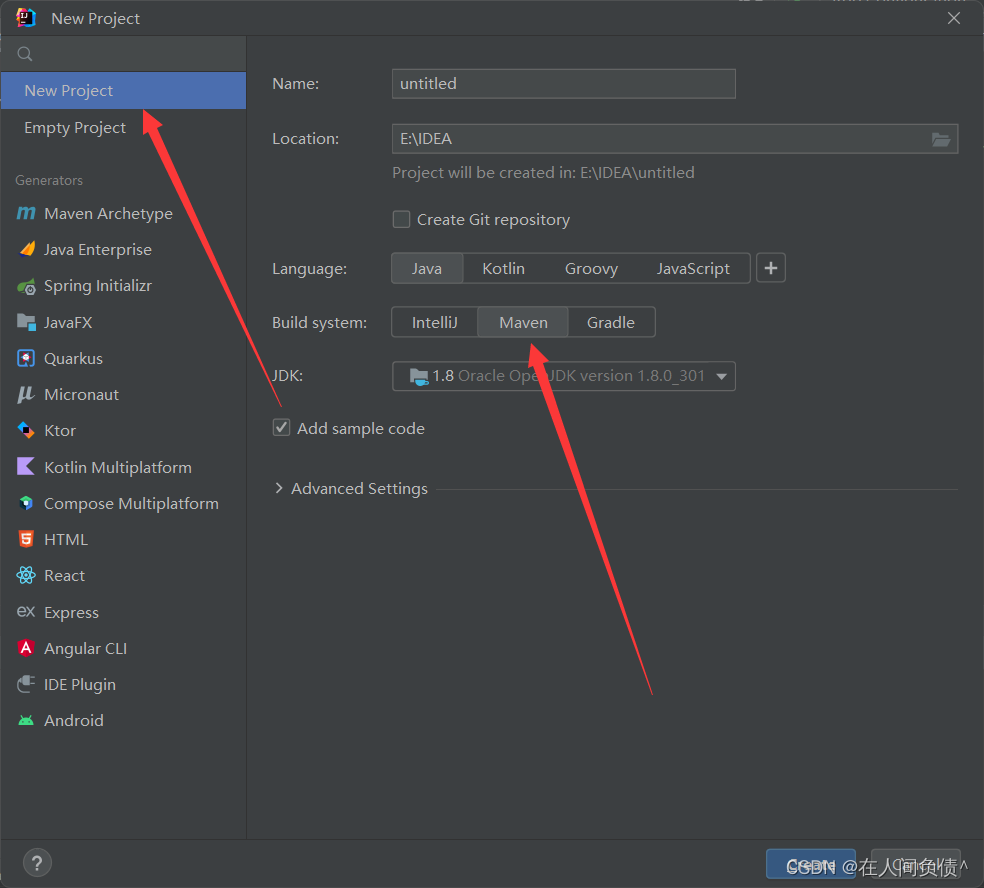Choose Maven build system
Viewport: 984px width, 888px height.
click(523, 323)
